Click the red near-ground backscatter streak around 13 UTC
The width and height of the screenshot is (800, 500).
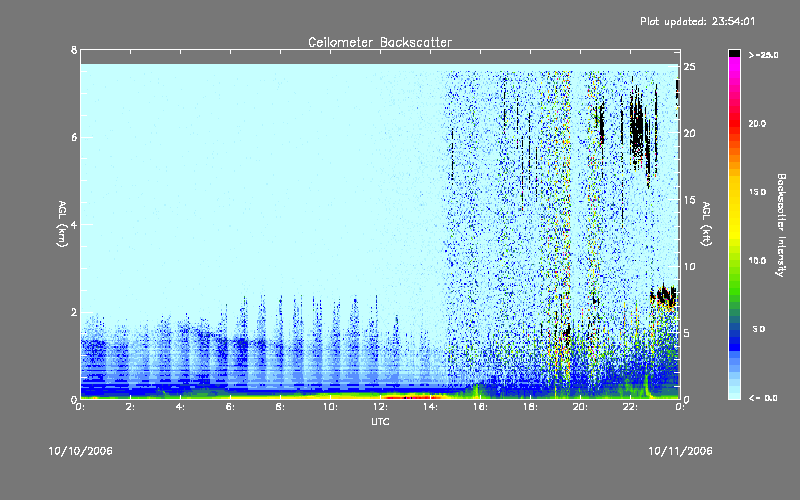(x=411, y=396)
